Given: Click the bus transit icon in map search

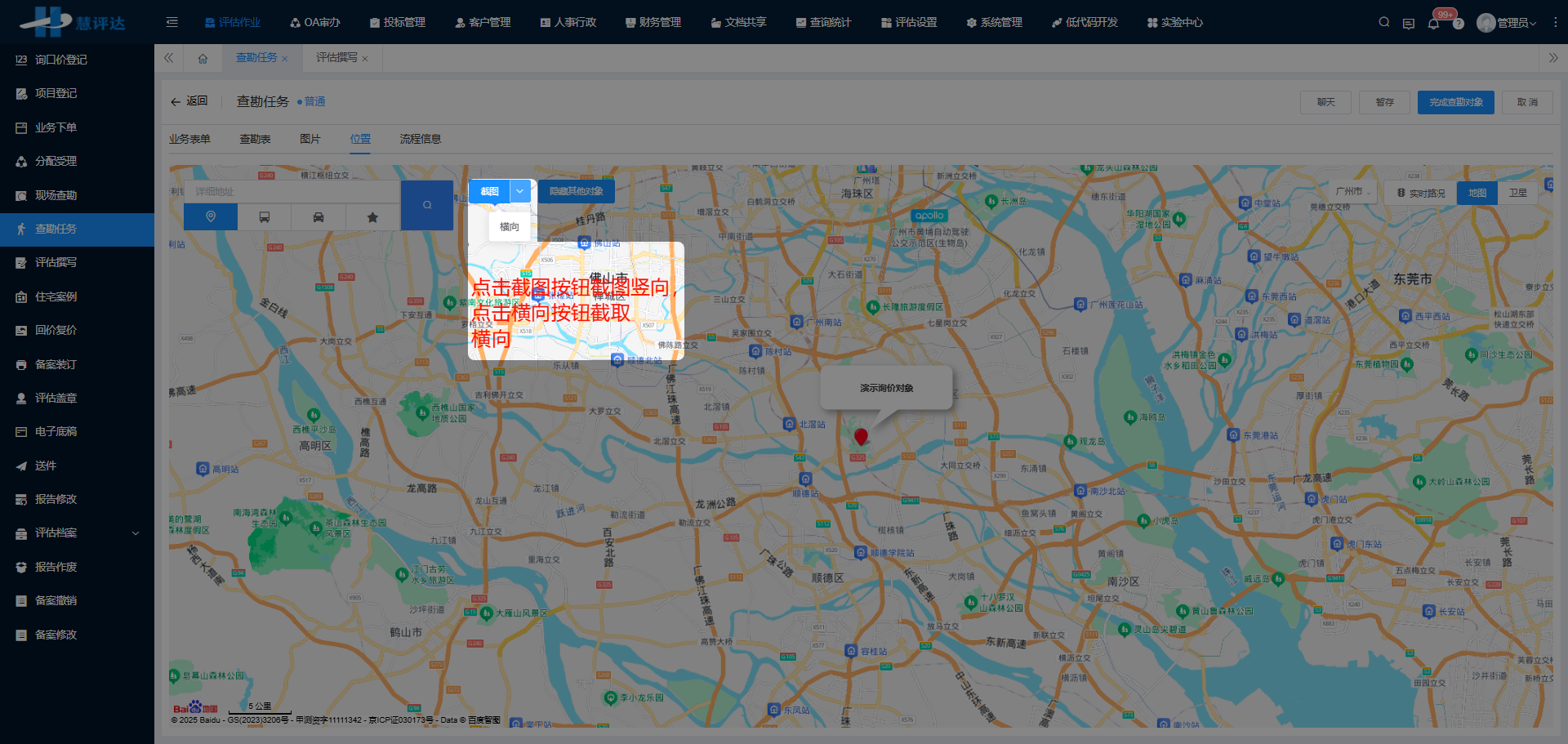Looking at the screenshot, I should pos(265,217).
